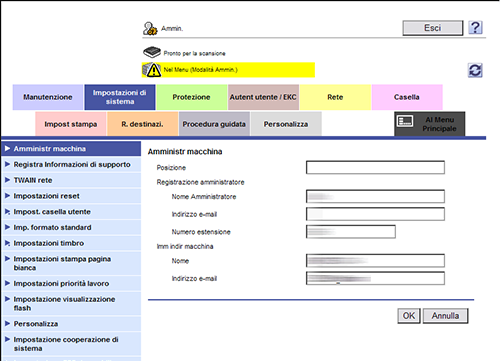The width and height of the screenshot is (500, 361).
Task: Click the yellow warning triangle icon
Action: (152, 70)
